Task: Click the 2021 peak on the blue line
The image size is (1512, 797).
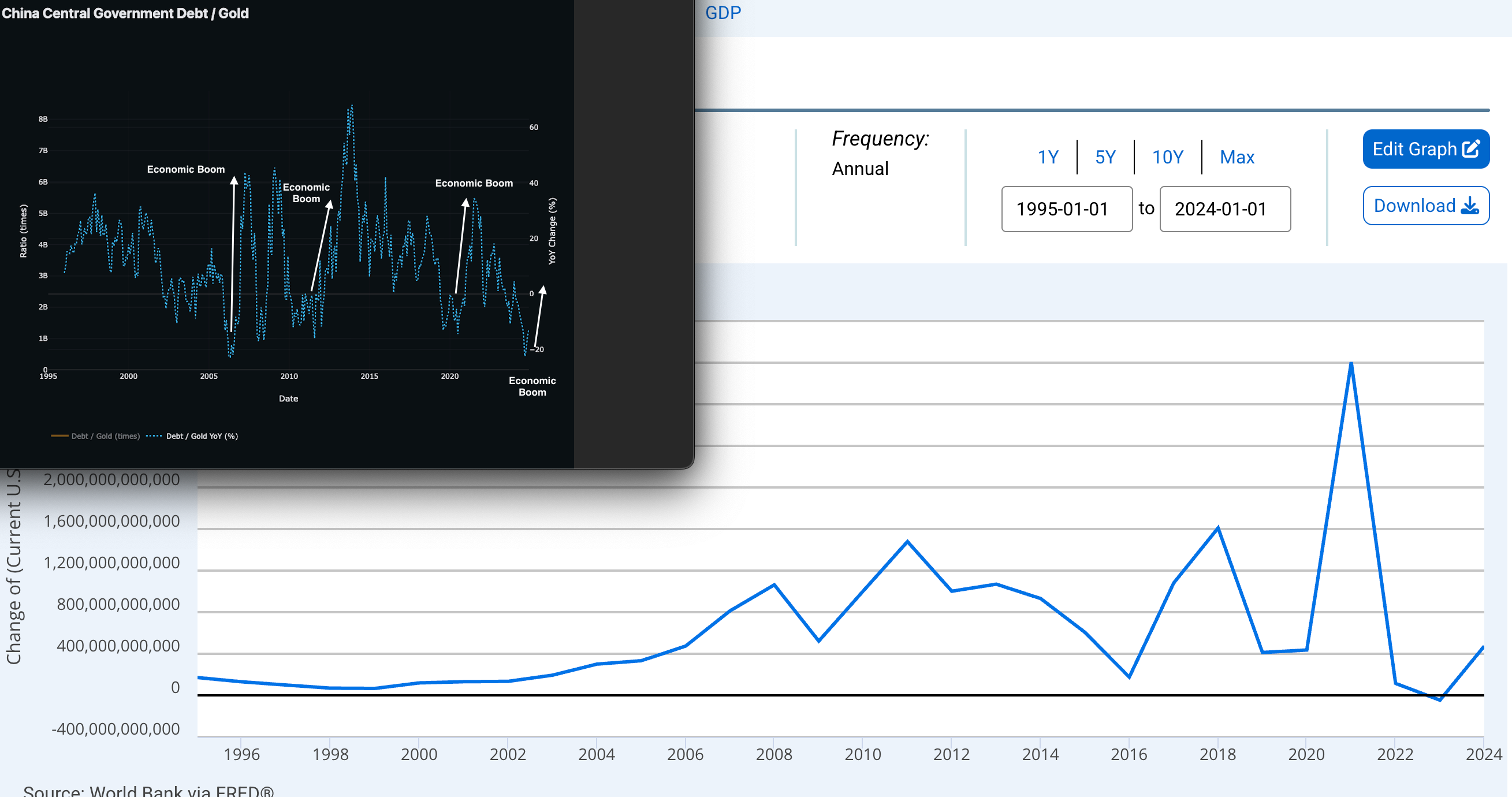Action: [1351, 364]
